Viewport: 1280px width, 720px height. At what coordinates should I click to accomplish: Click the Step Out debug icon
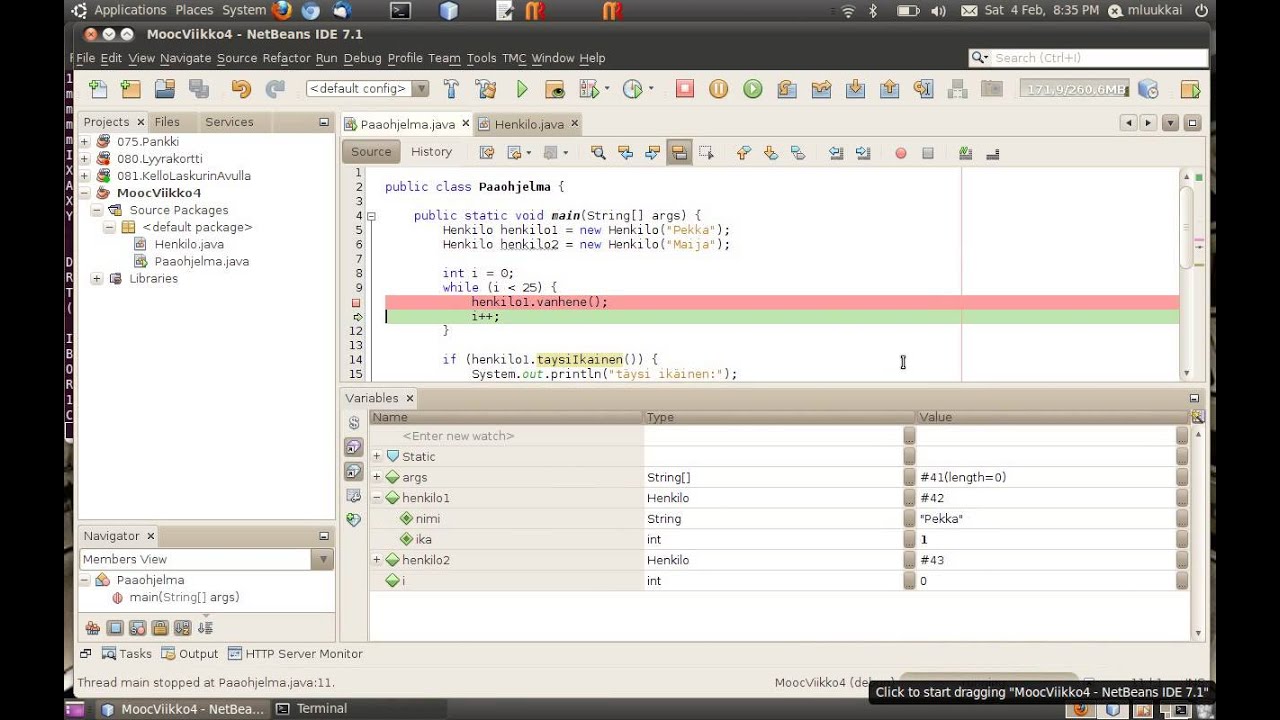[x=889, y=89]
